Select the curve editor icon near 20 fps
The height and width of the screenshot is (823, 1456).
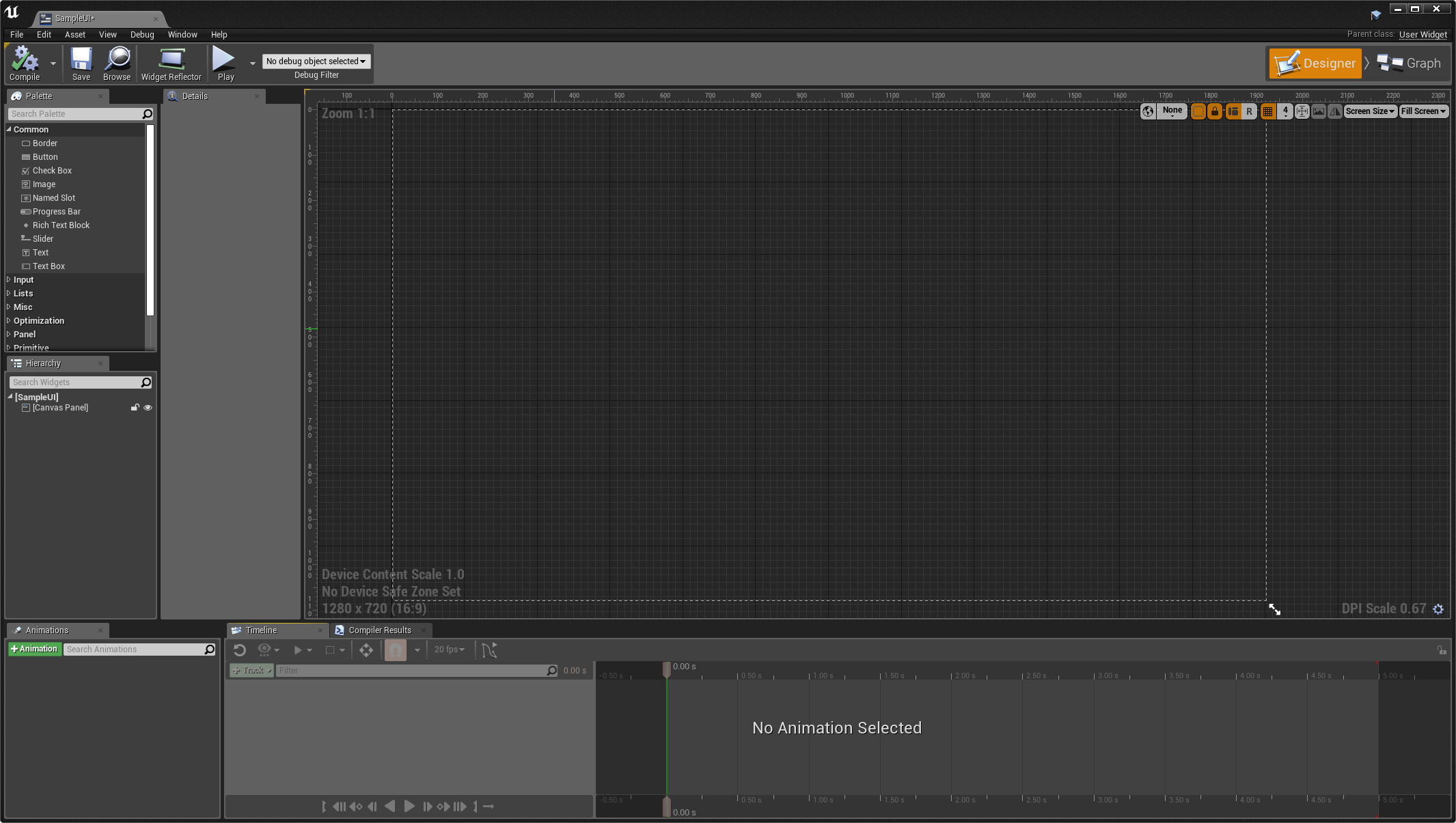pyautogui.click(x=489, y=650)
